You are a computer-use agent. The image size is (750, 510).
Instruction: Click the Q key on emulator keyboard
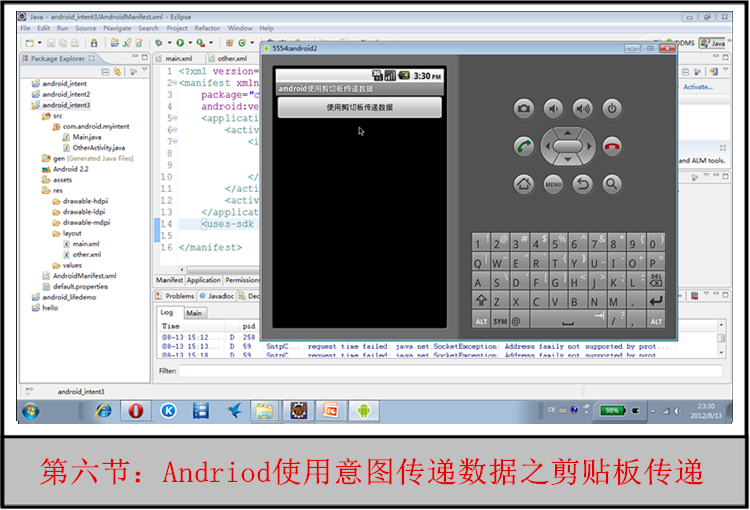click(x=481, y=262)
